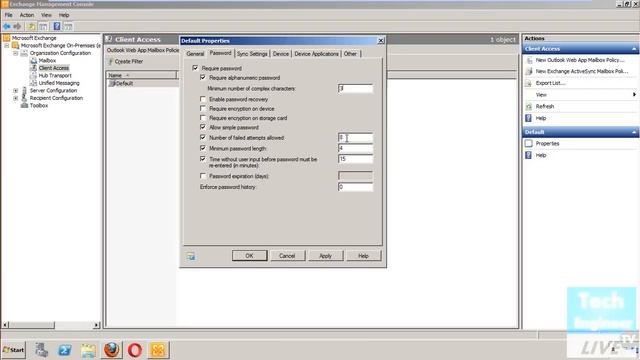Image resolution: width=640 pixels, height=360 pixels.
Task: Collapse Microsoft Exchange On-Premises tree node
Action: [7, 45]
